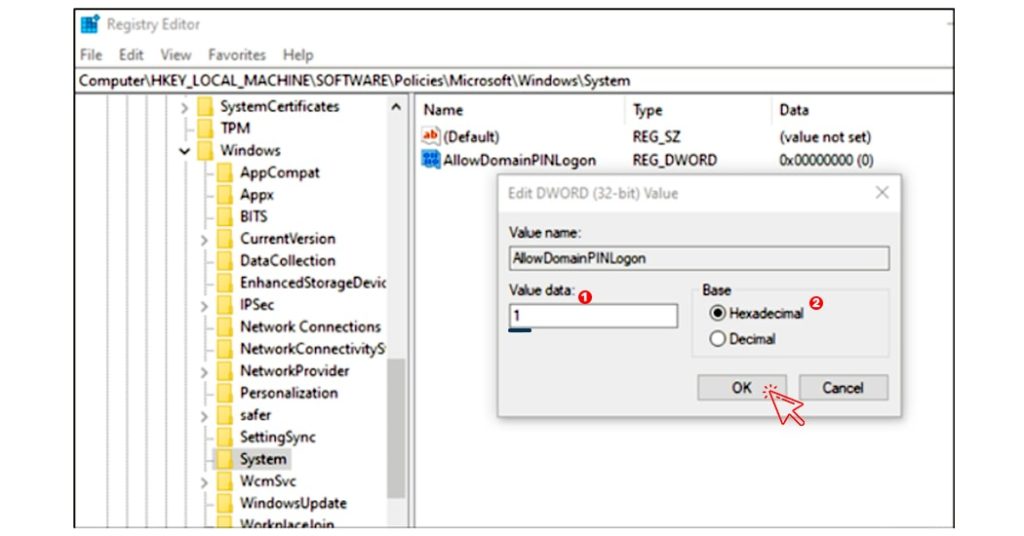Click the SystemCertificates folder icon
The height and width of the screenshot is (536, 1024).
(205, 106)
